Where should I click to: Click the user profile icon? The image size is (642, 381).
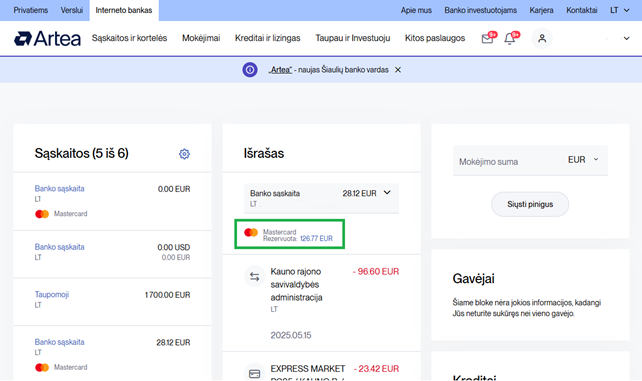542,38
